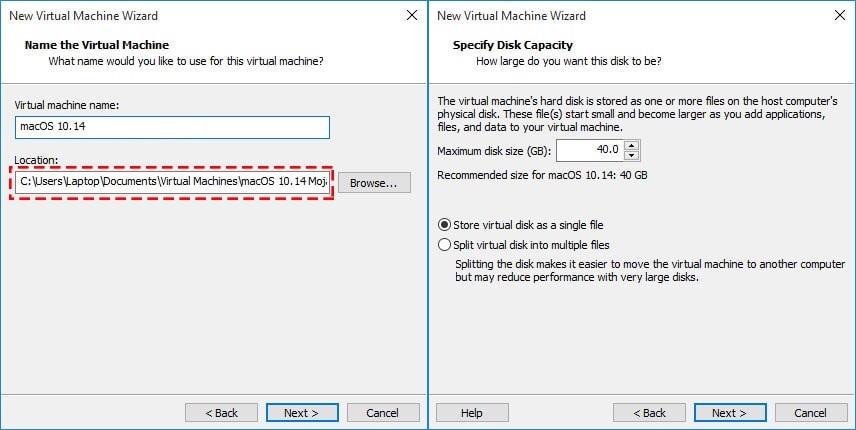Click the Specify Disk Capacity heading text
856x430 pixels.
[511, 45]
